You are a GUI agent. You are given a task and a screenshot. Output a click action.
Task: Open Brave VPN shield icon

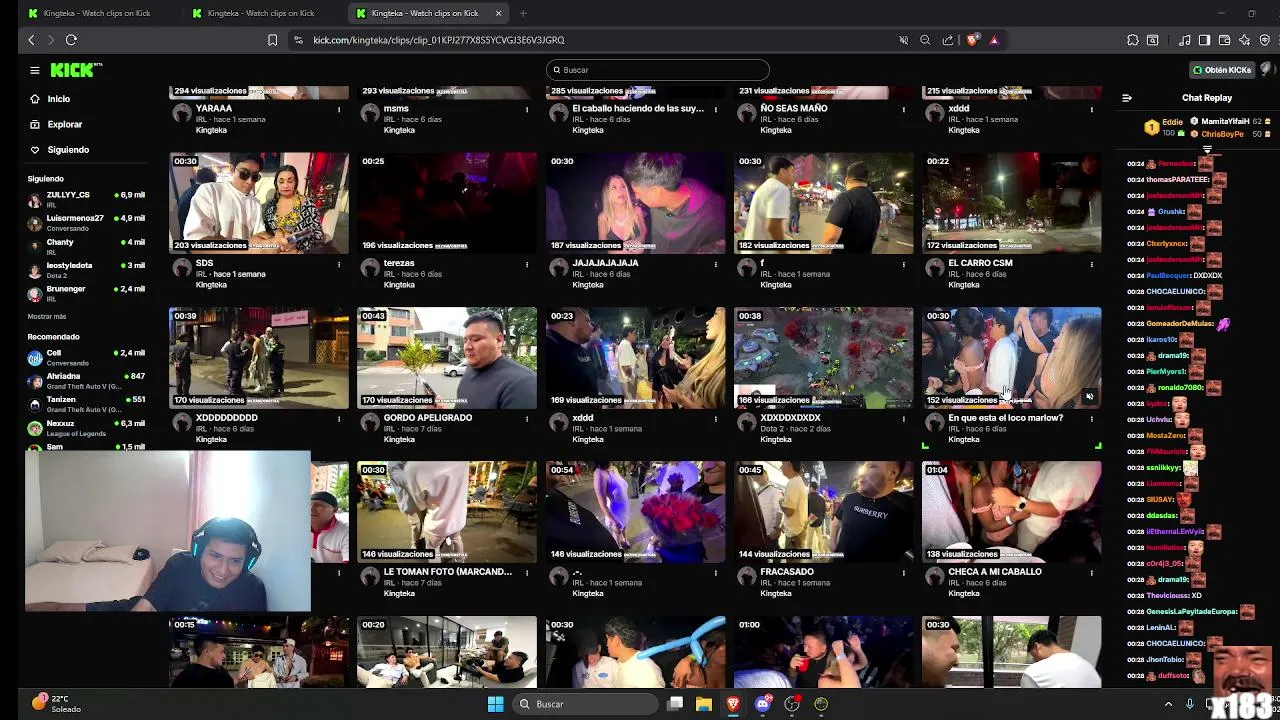1264,40
